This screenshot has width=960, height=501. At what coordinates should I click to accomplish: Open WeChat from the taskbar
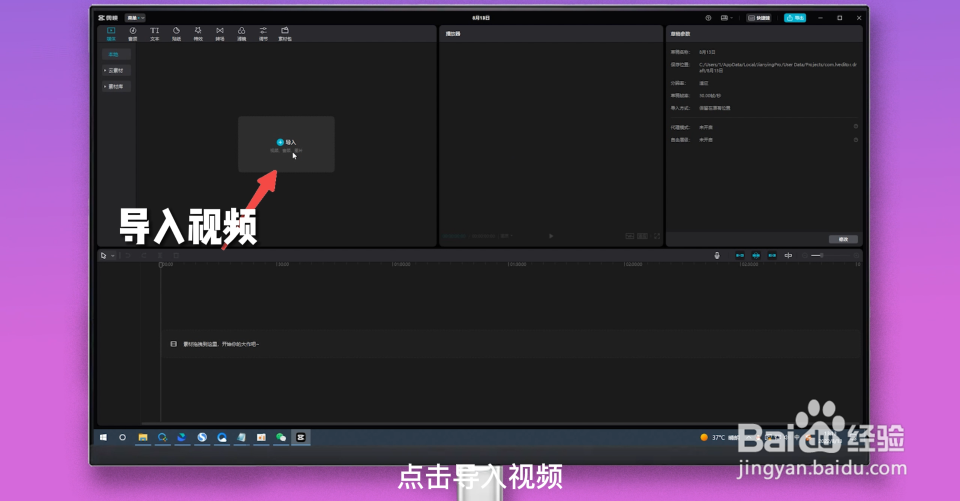coord(281,437)
